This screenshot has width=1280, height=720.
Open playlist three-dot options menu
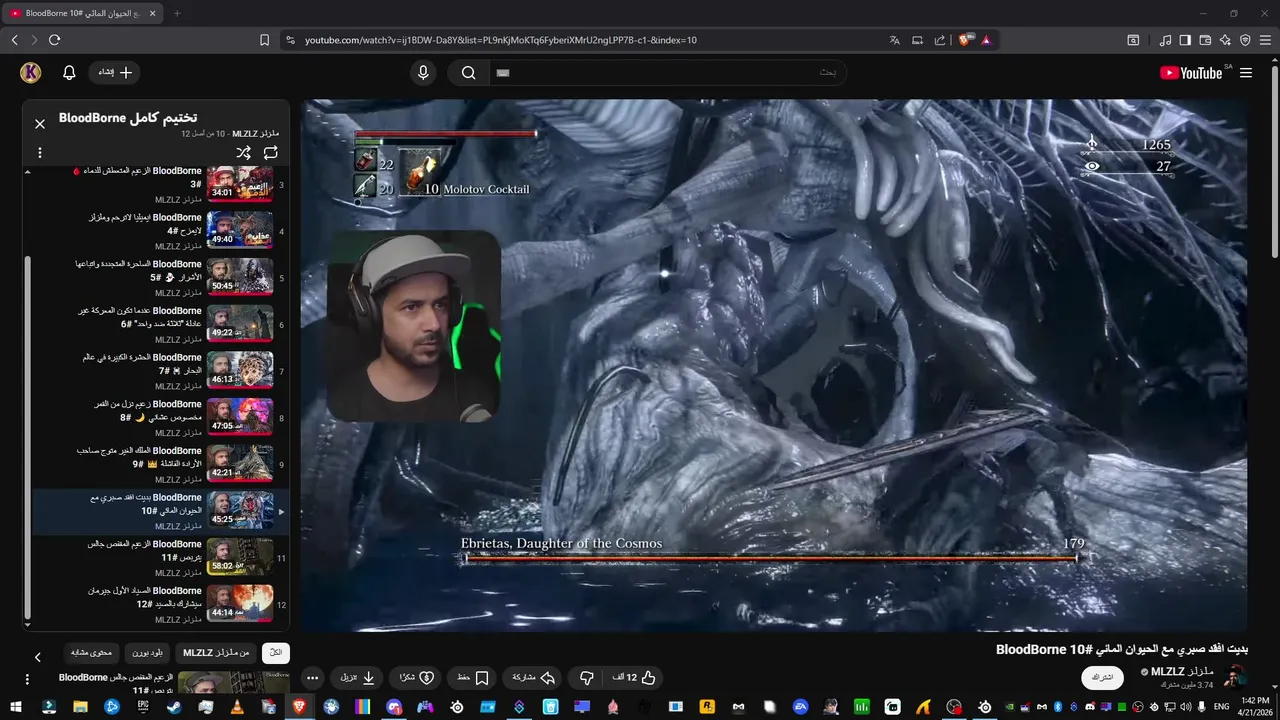point(40,153)
